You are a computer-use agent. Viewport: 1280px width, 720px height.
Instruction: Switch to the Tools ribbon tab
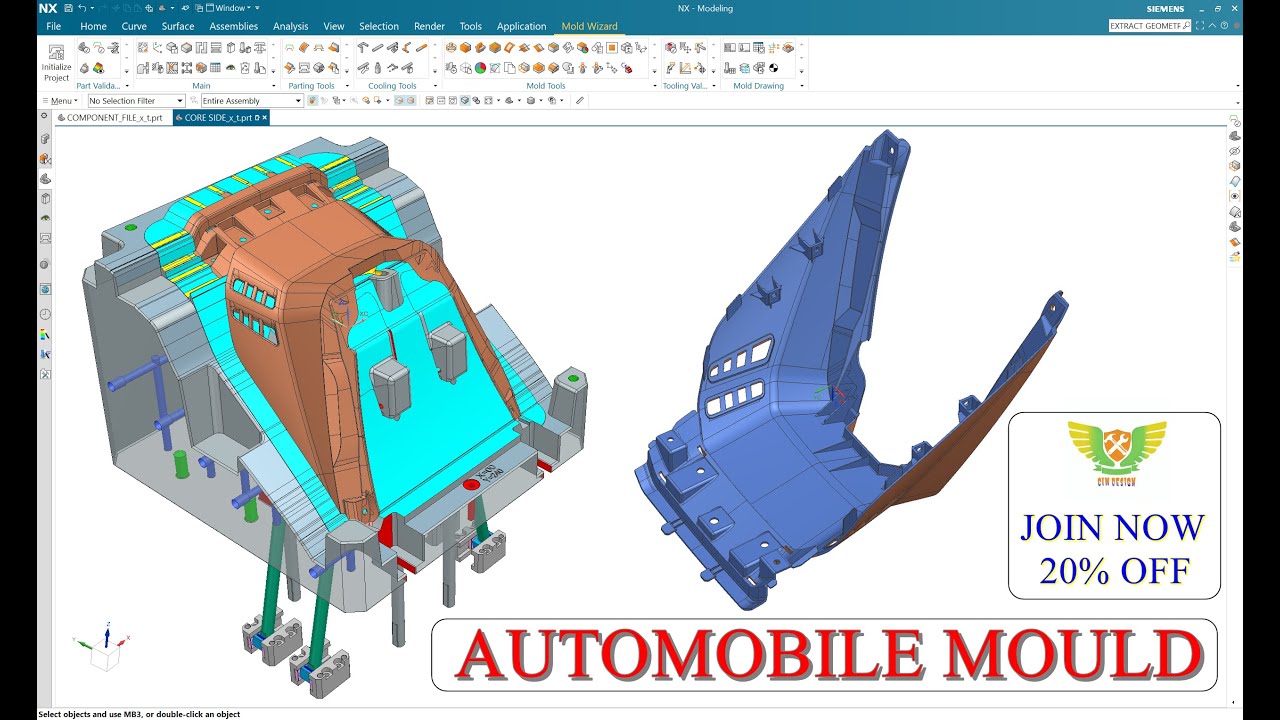(470, 26)
